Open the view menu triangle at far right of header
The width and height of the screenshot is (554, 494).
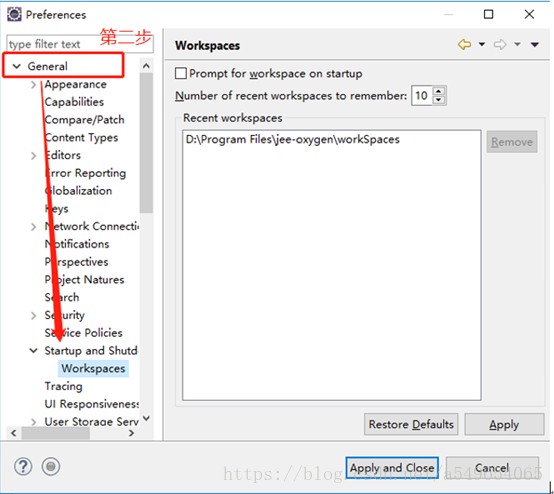pyautogui.click(x=535, y=45)
